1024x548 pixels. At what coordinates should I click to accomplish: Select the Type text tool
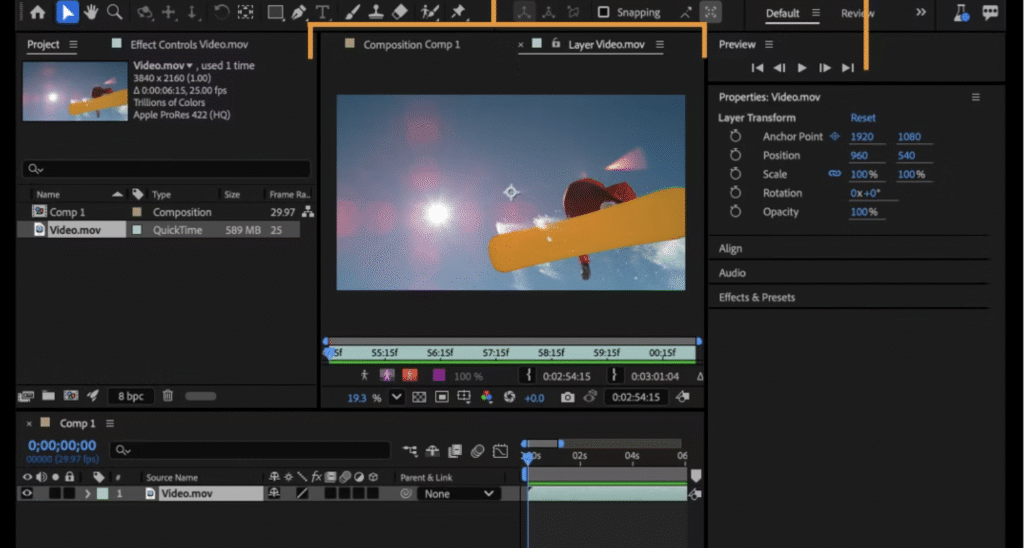323,12
